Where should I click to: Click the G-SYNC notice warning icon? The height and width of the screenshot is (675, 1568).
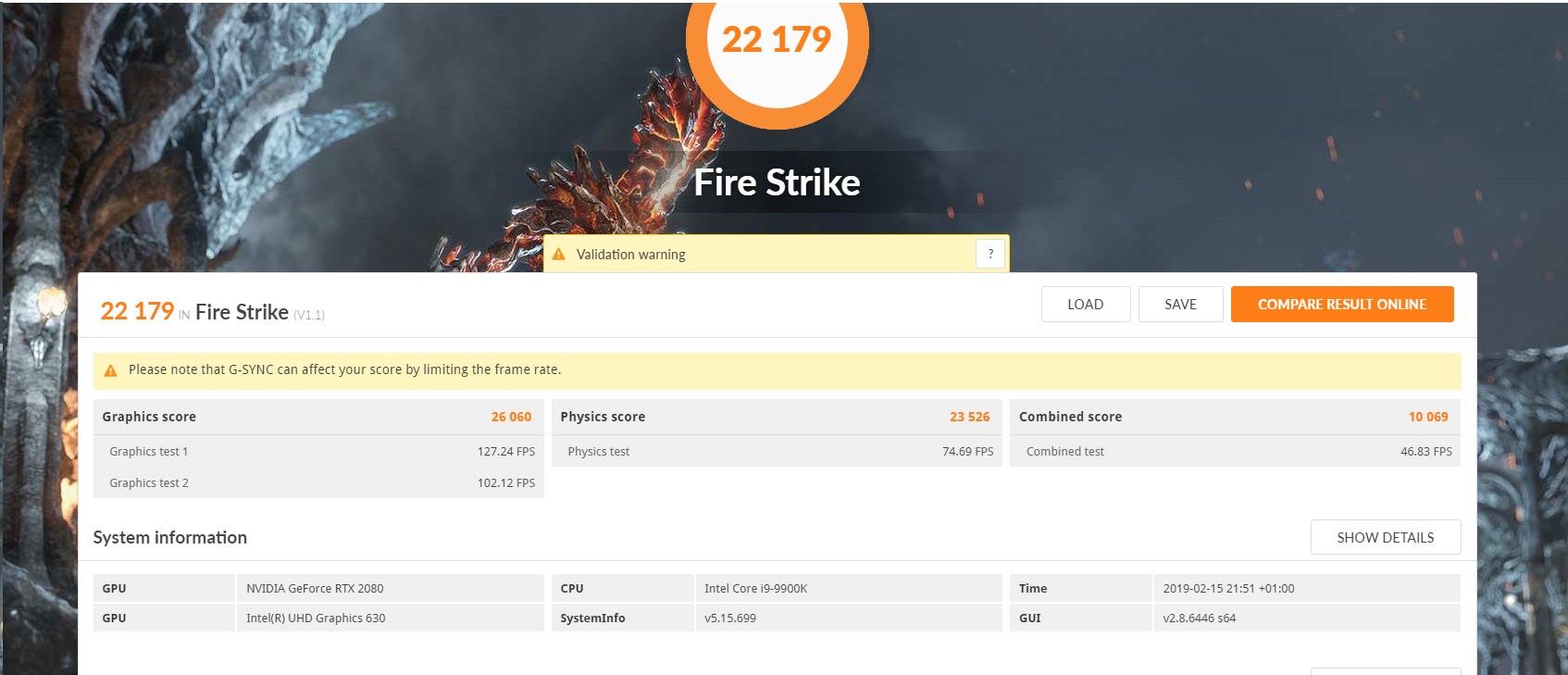click(111, 370)
